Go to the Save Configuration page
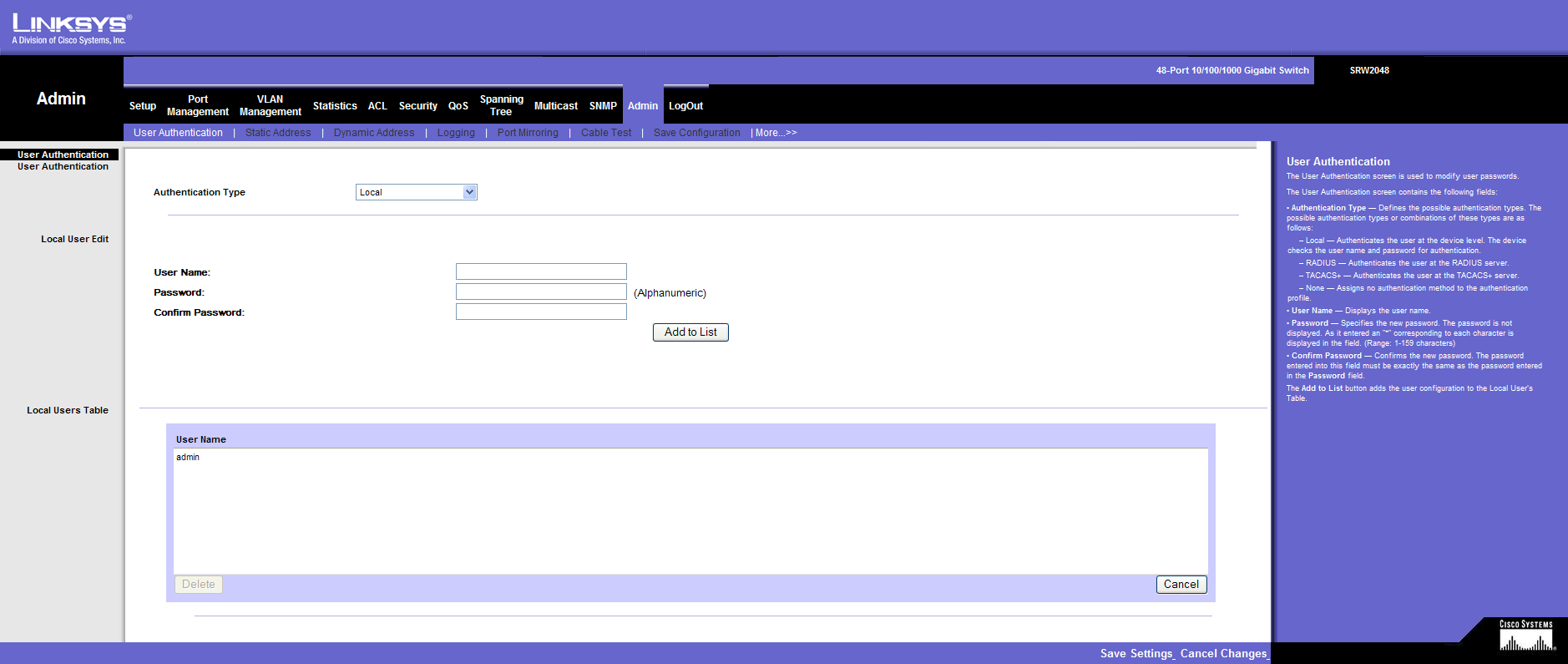Image resolution: width=1568 pixels, height=664 pixels. click(x=696, y=133)
